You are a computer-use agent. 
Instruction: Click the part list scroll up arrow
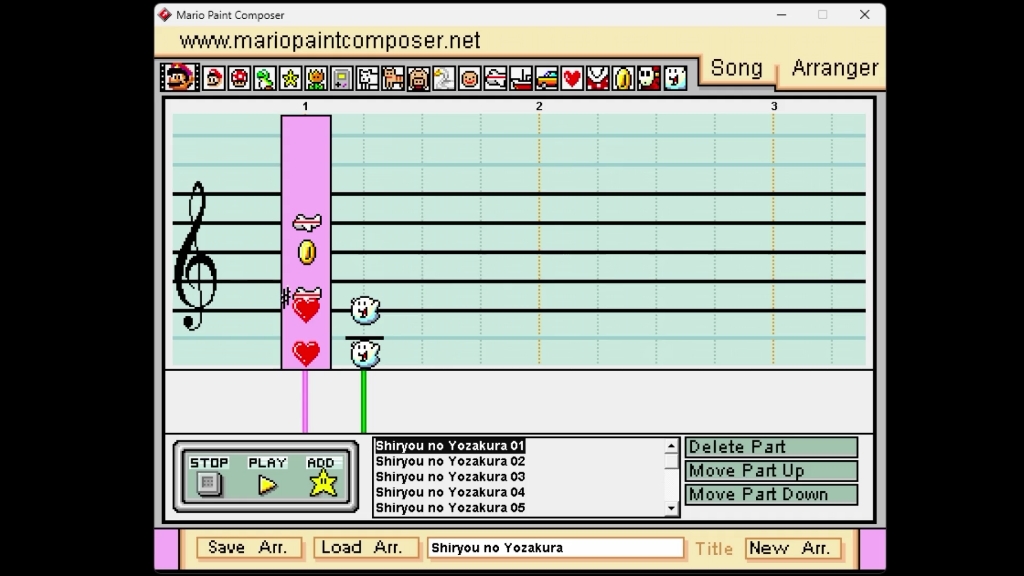tap(671, 446)
